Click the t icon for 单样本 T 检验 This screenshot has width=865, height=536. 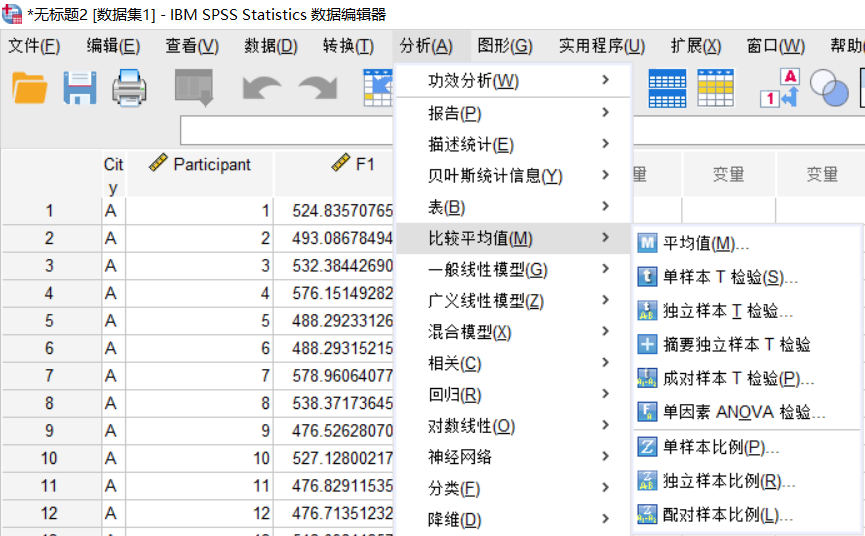(647, 276)
